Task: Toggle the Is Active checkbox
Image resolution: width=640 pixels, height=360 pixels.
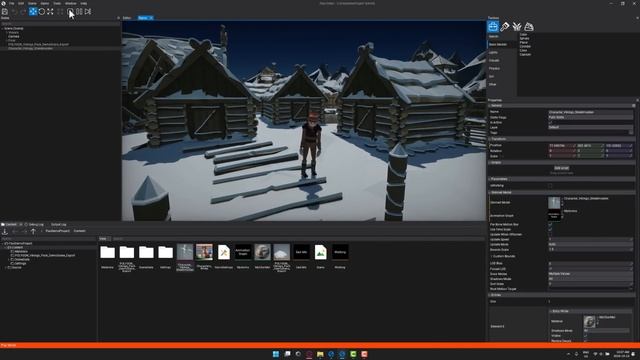Action: (x=550, y=122)
